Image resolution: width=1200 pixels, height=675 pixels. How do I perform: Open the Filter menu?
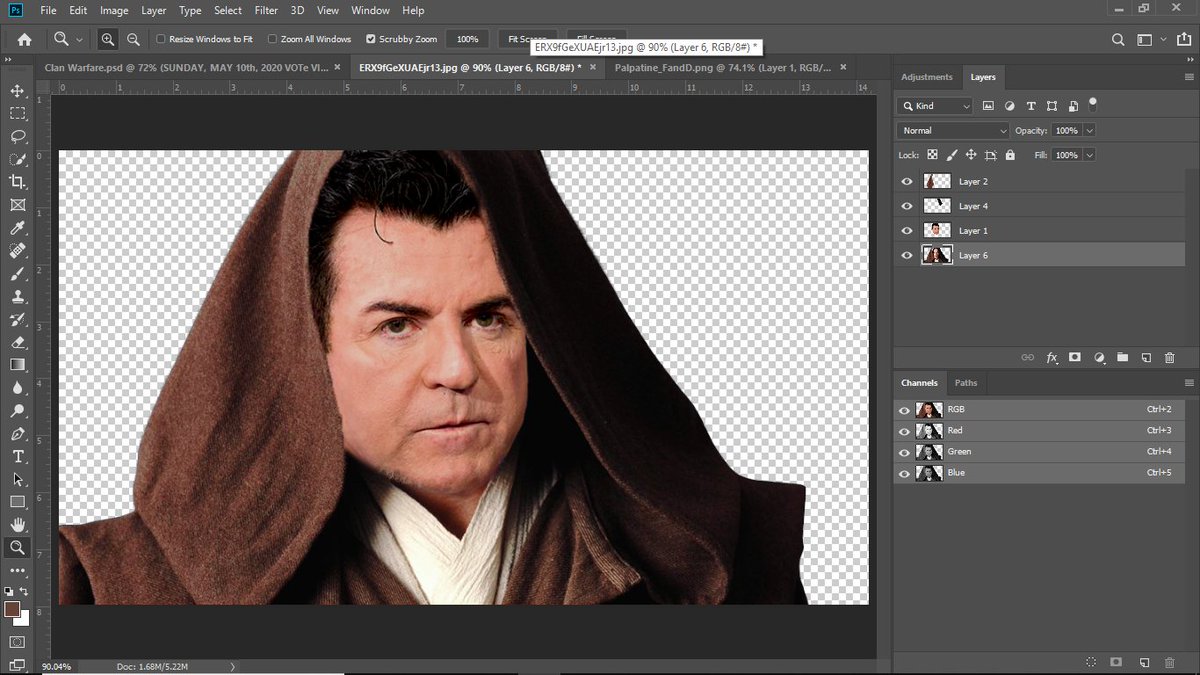[x=266, y=10]
